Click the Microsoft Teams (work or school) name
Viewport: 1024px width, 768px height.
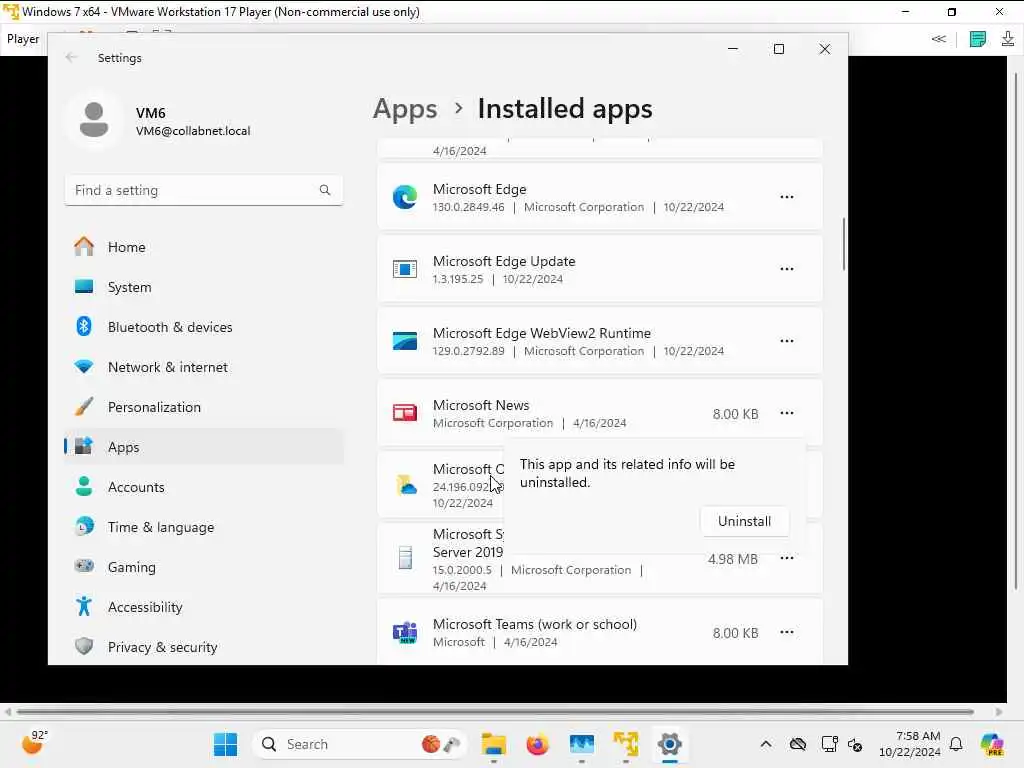tap(535, 624)
